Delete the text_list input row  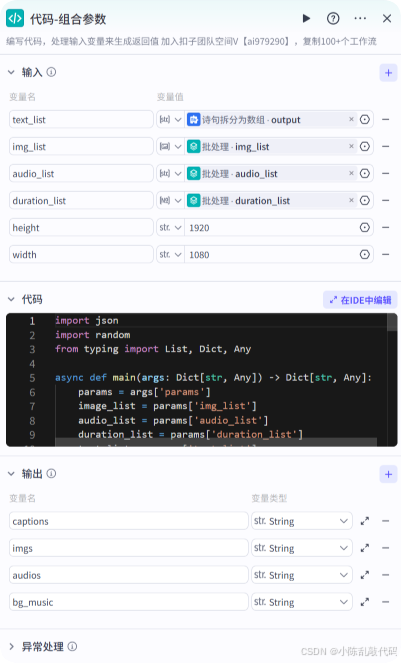point(385,120)
